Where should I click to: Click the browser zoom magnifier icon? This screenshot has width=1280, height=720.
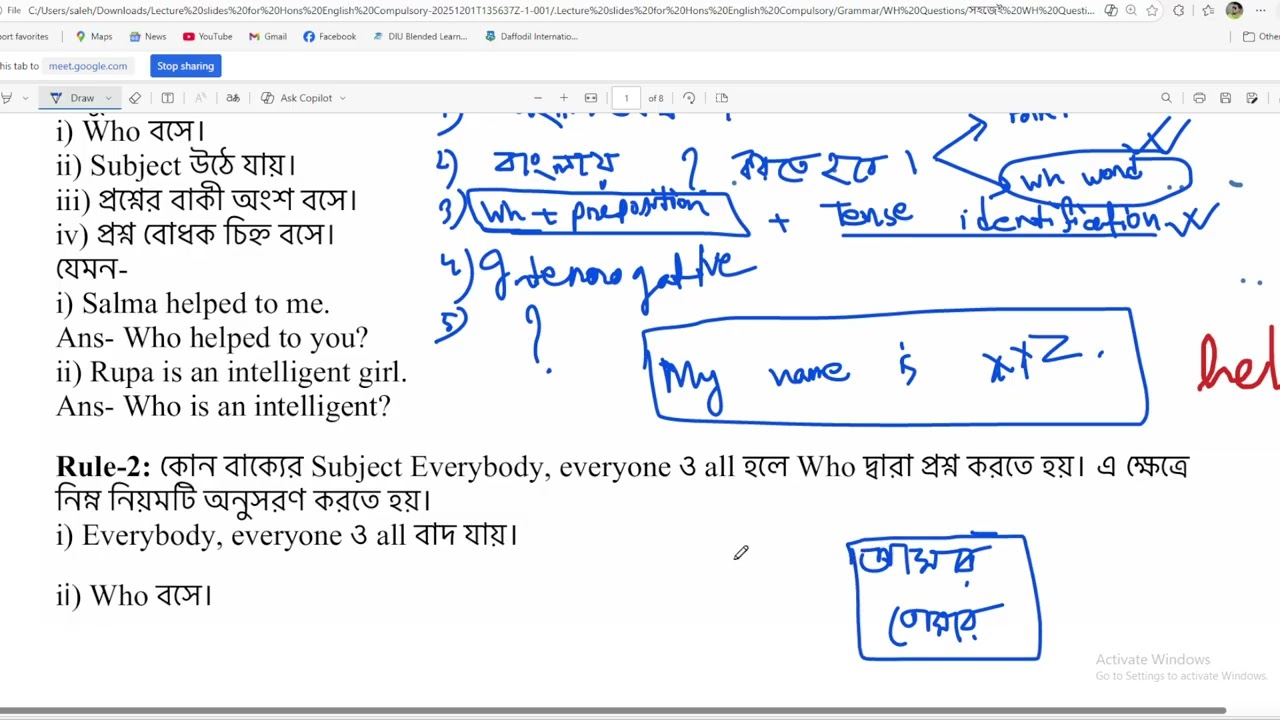(1131, 11)
